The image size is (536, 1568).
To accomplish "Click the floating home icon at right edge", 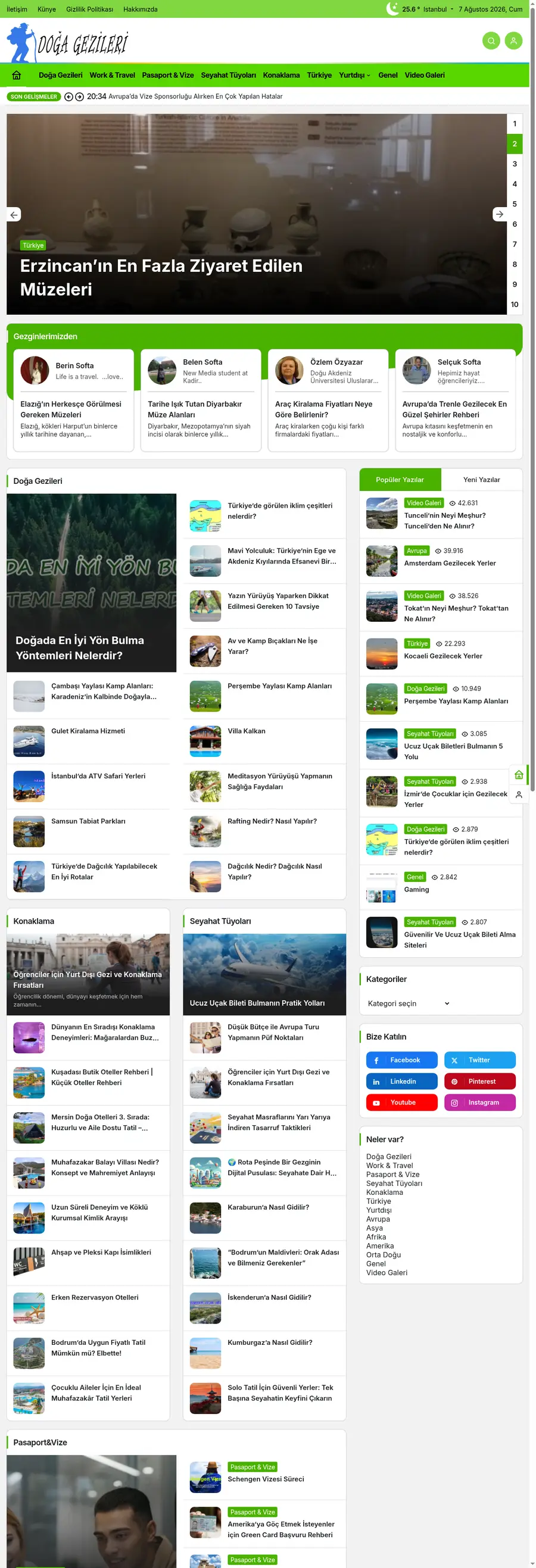I will point(519,775).
